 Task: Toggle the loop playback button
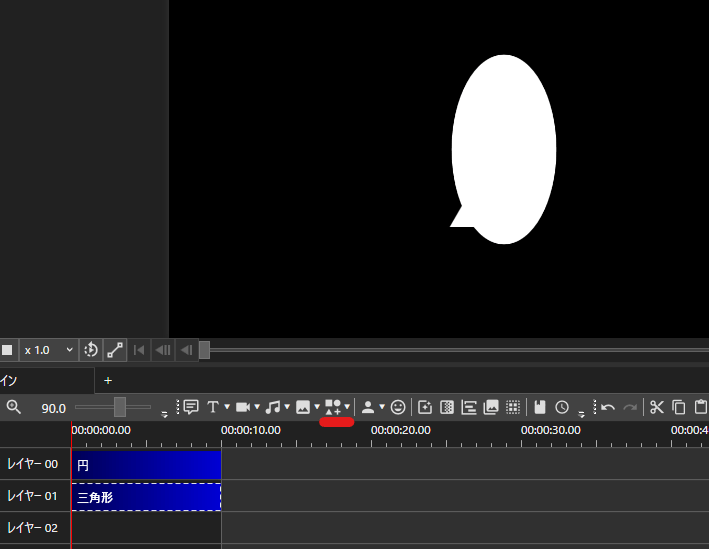point(91,350)
